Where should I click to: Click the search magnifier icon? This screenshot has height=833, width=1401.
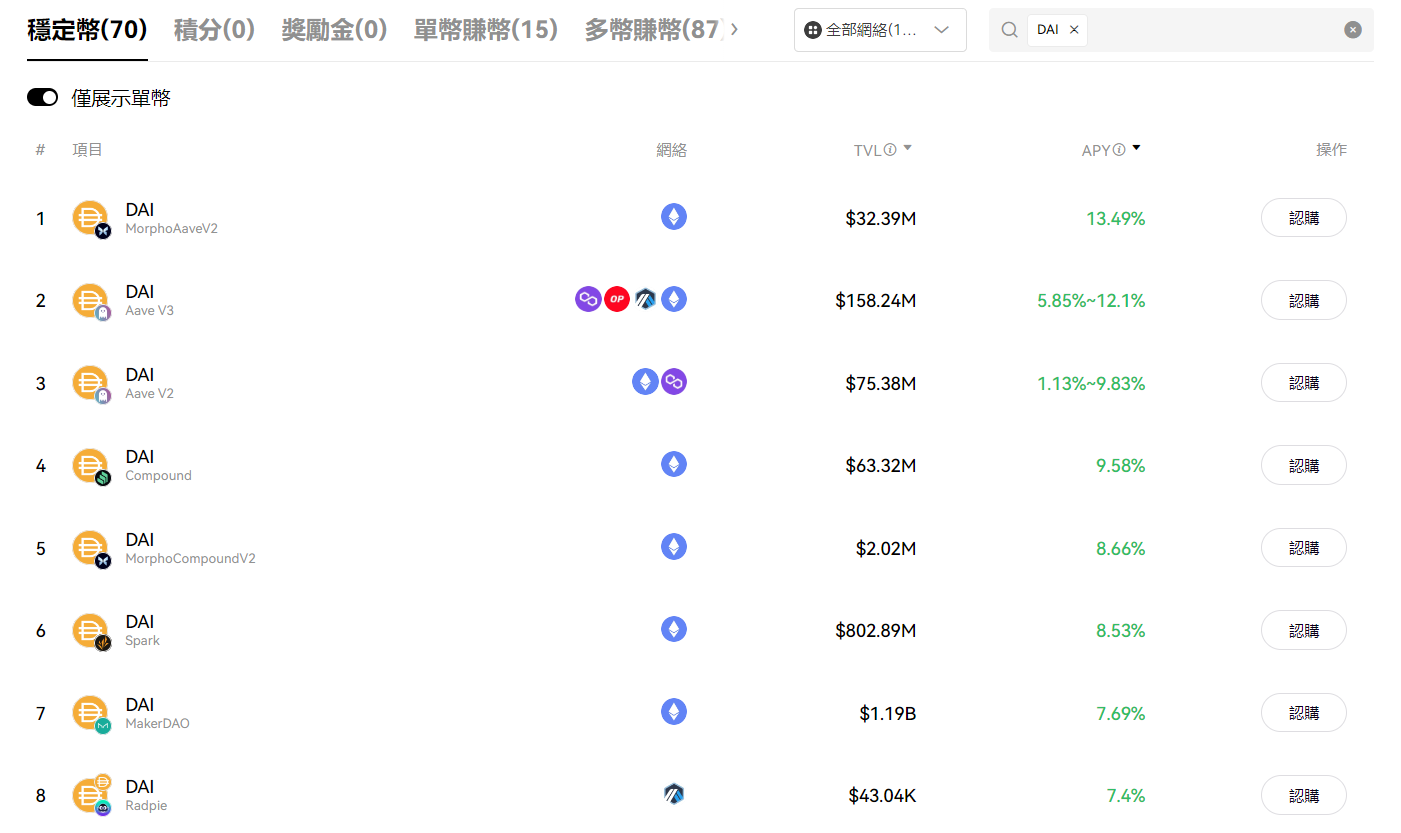pyautogui.click(x=1009, y=30)
